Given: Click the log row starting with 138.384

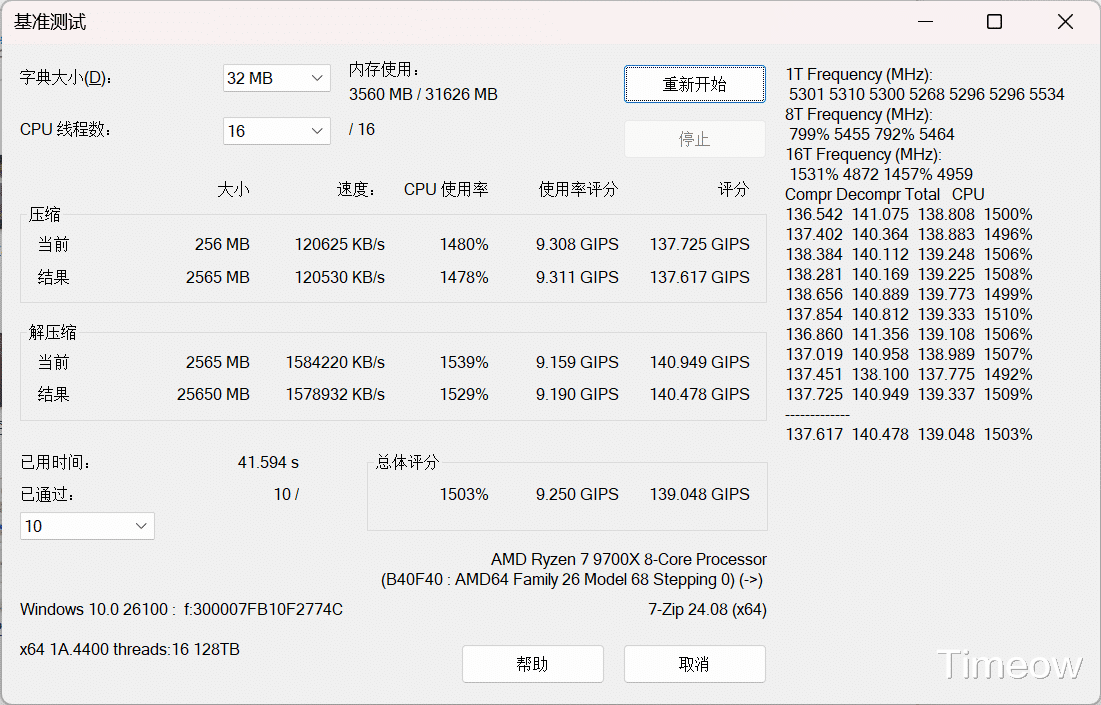Looking at the screenshot, I should click(x=909, y=255).
